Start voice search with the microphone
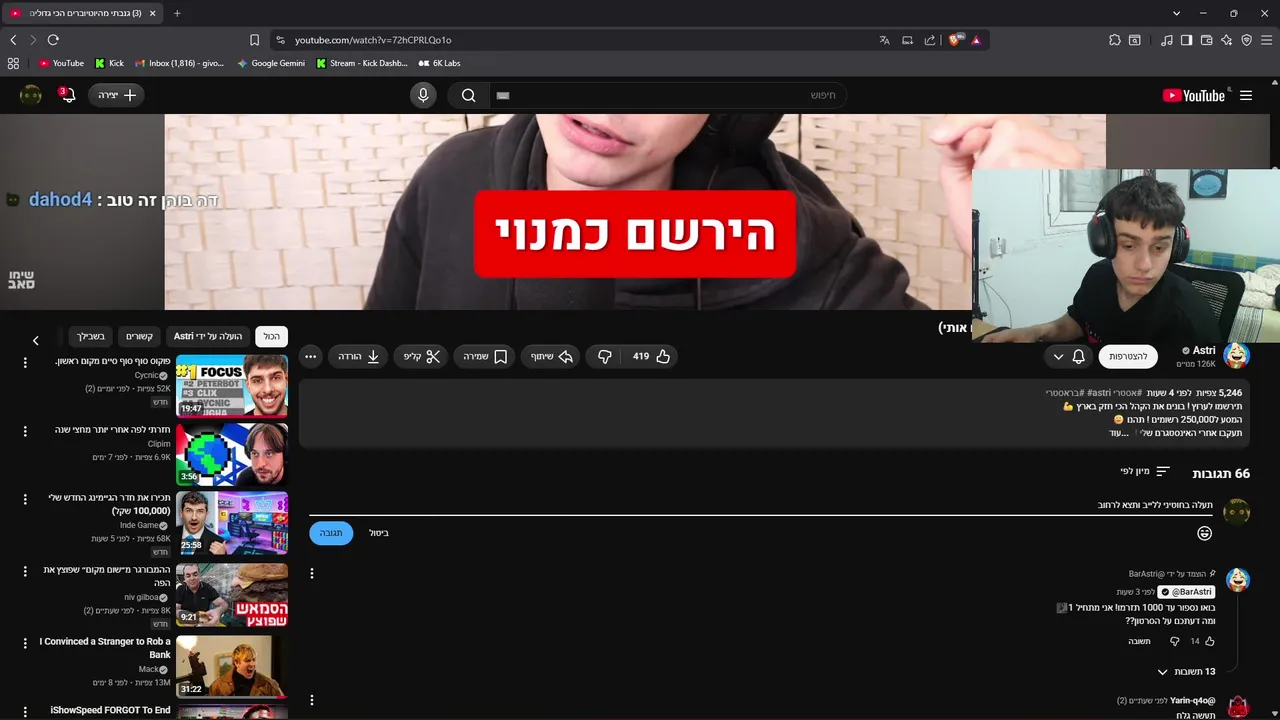This screenshot has width=1280, height=720. click(423, 95)
